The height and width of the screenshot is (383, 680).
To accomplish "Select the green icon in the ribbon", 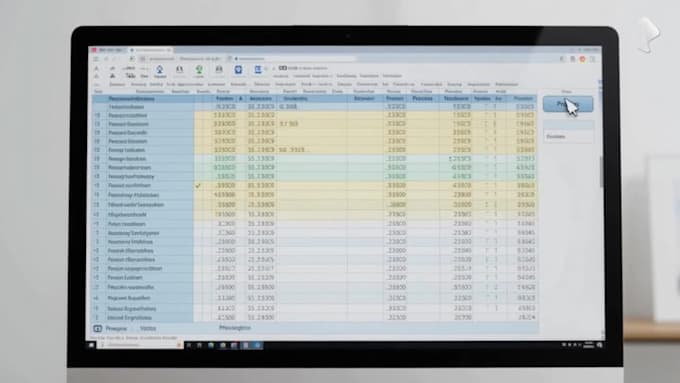I will (x=199, y=69).
